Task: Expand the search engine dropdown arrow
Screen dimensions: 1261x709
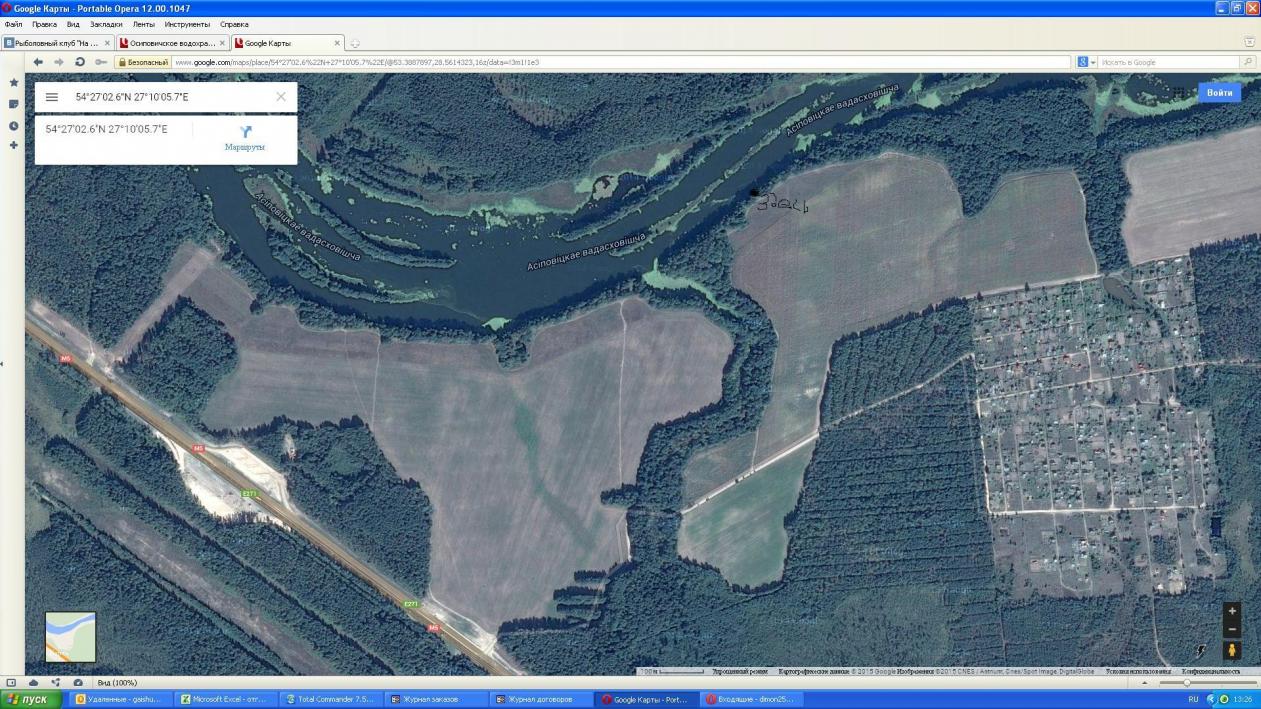Action: [x=1095, y=62]
